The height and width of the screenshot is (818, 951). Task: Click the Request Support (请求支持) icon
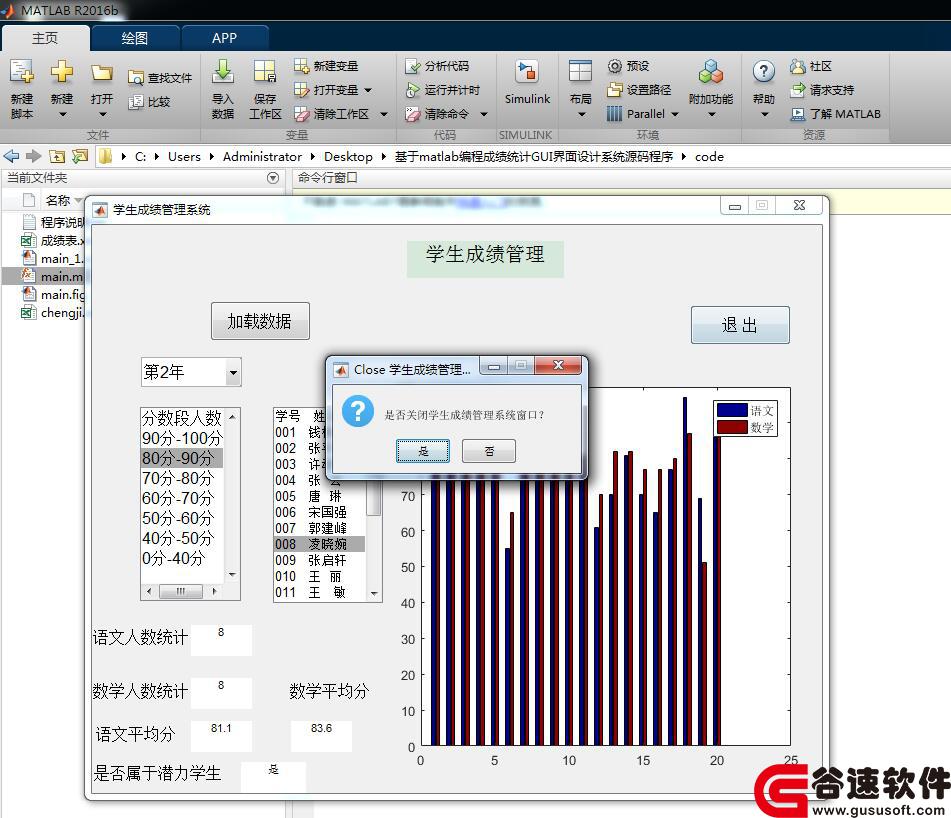pyautogui.click(x=798, y=90)
